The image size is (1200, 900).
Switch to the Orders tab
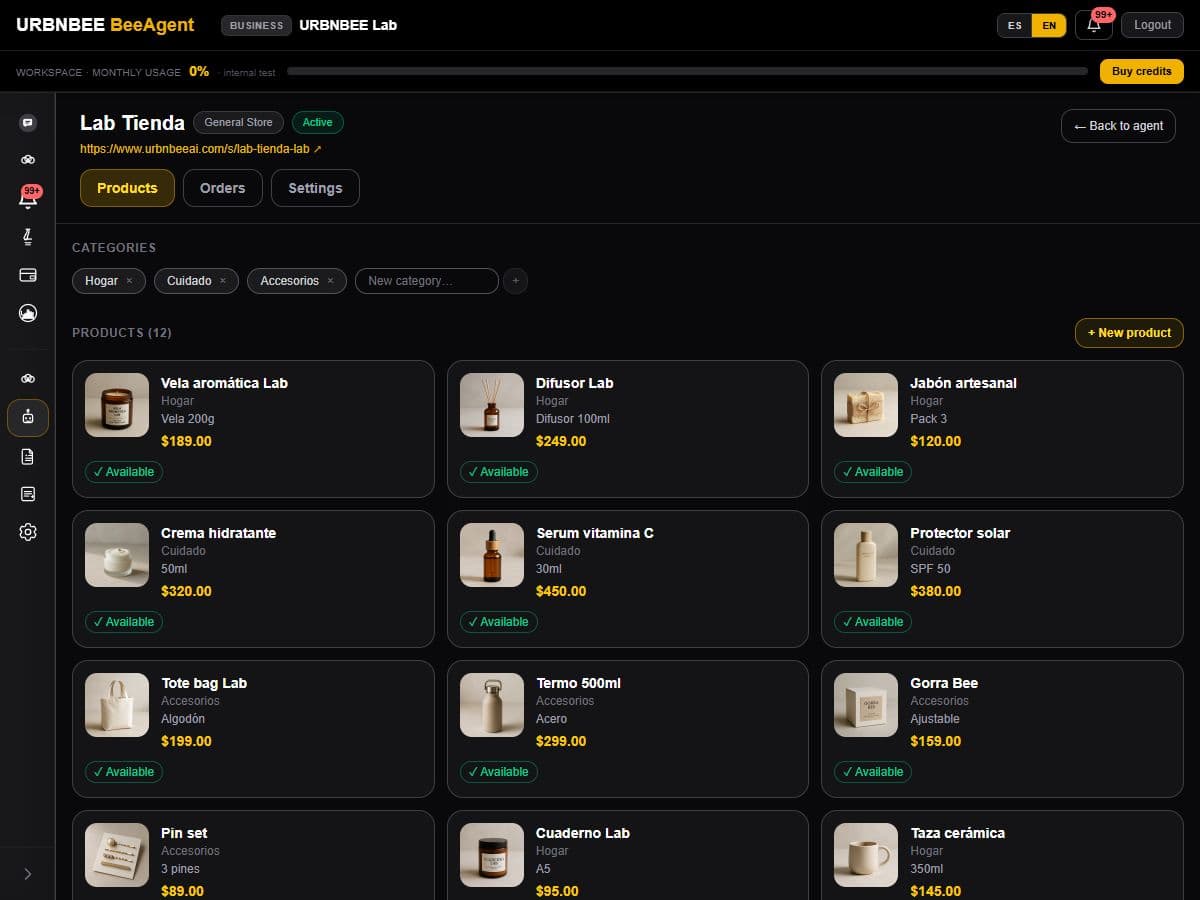(x=222, y=188)
